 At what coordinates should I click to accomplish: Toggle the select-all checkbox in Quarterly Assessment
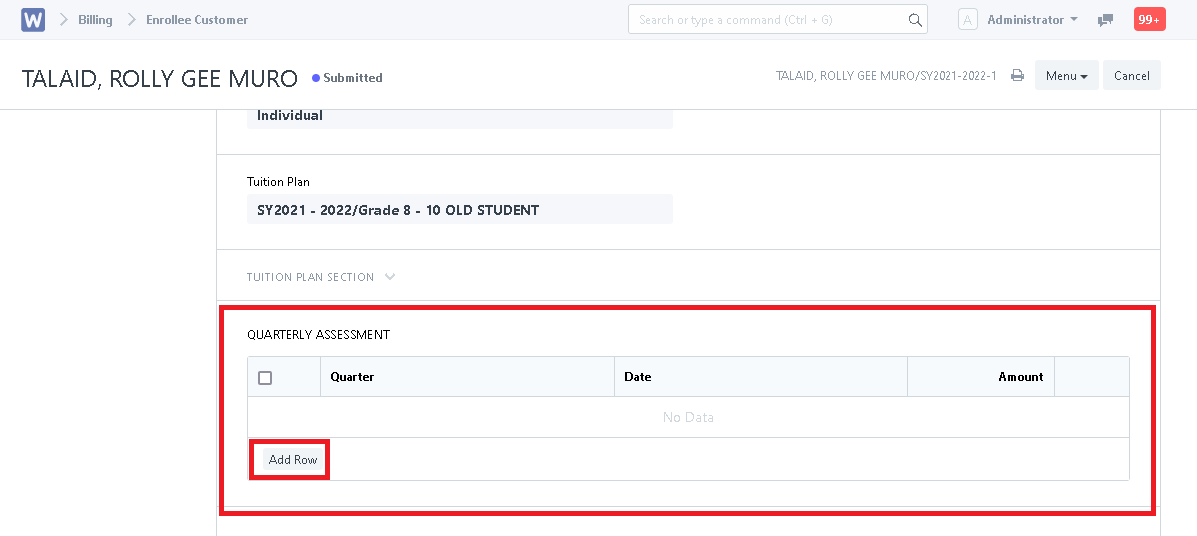265,377
